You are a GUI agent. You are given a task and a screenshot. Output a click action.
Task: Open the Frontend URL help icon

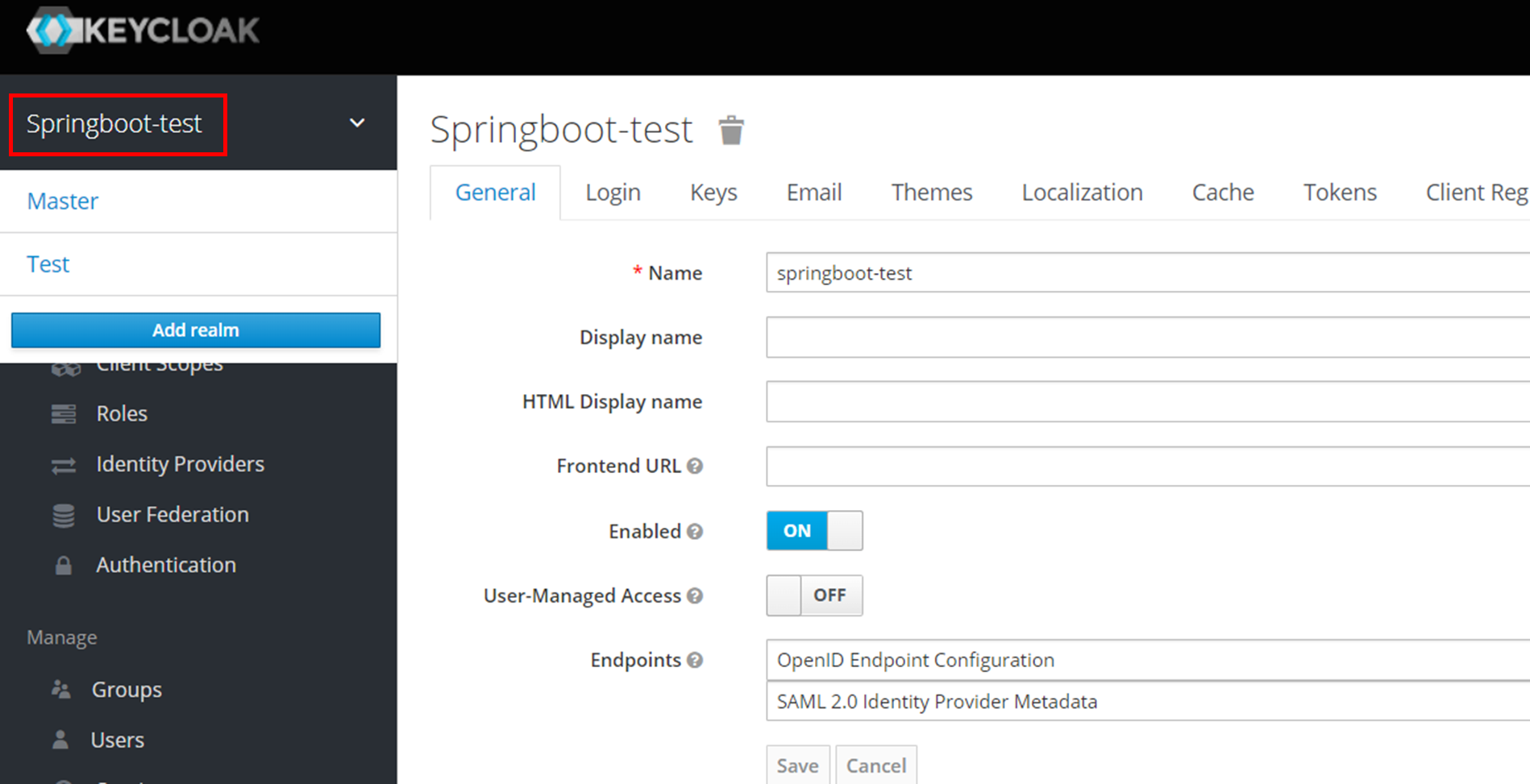pos(695,466)
